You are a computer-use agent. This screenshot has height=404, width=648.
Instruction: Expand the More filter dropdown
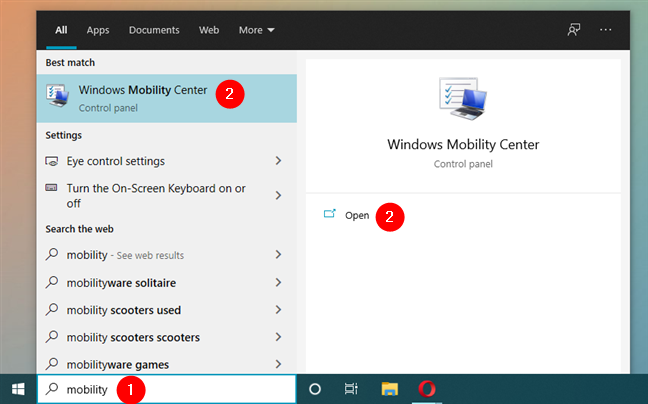point(257,30)
